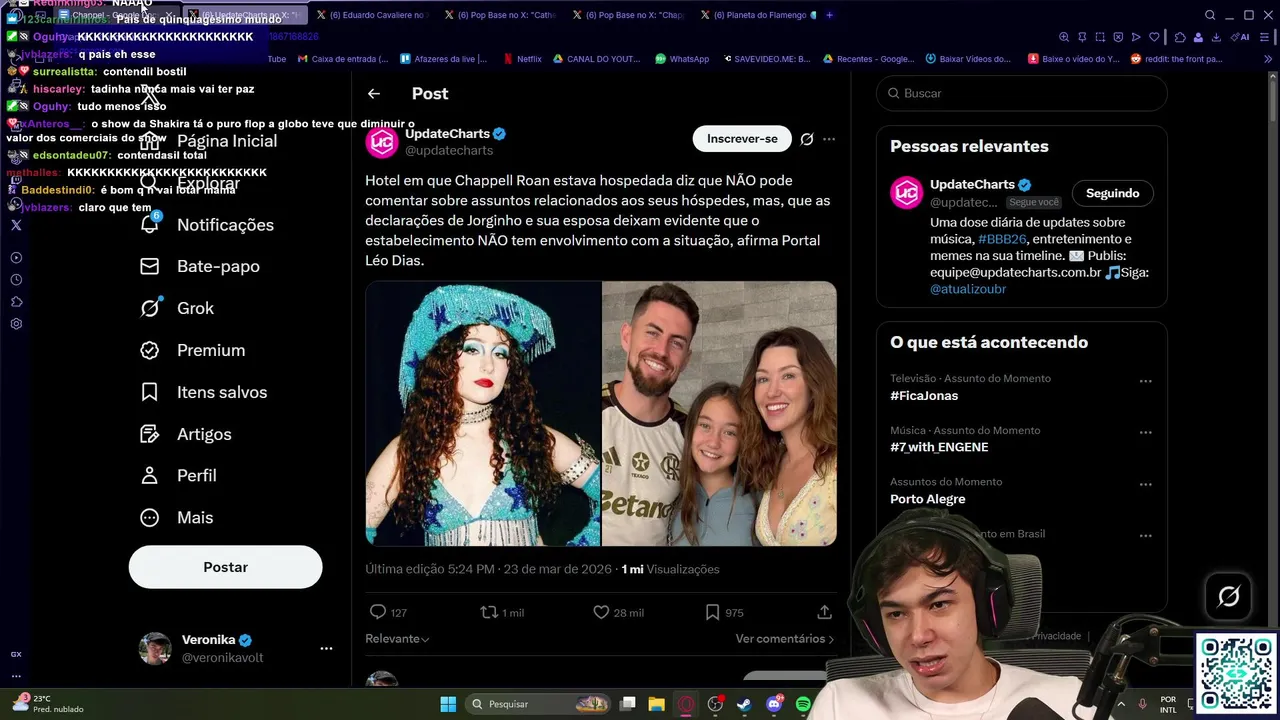Switch to the Planeta do Flamengo tab
The height and width of the screenshot is (720, 1280).
[757, 15]
